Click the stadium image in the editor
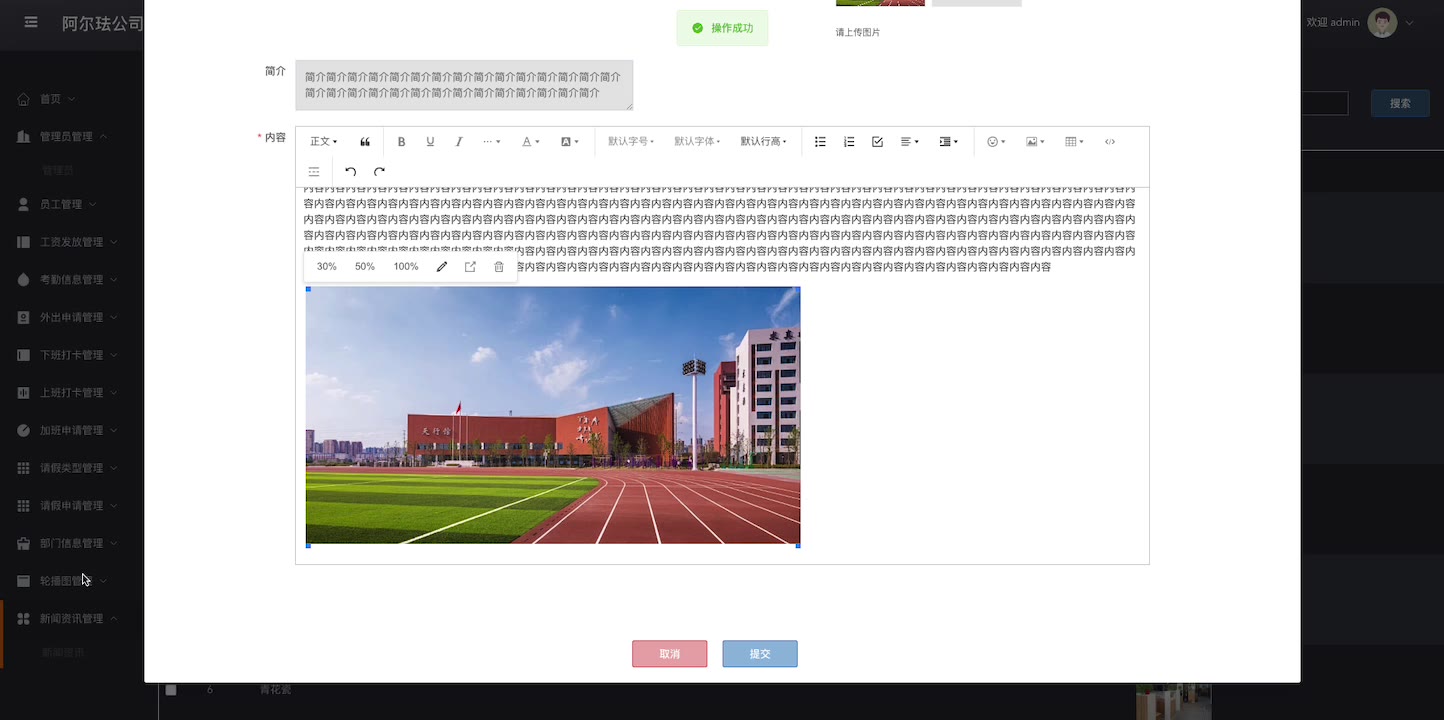The image size is (1444, 720). [x=553, y=416]
